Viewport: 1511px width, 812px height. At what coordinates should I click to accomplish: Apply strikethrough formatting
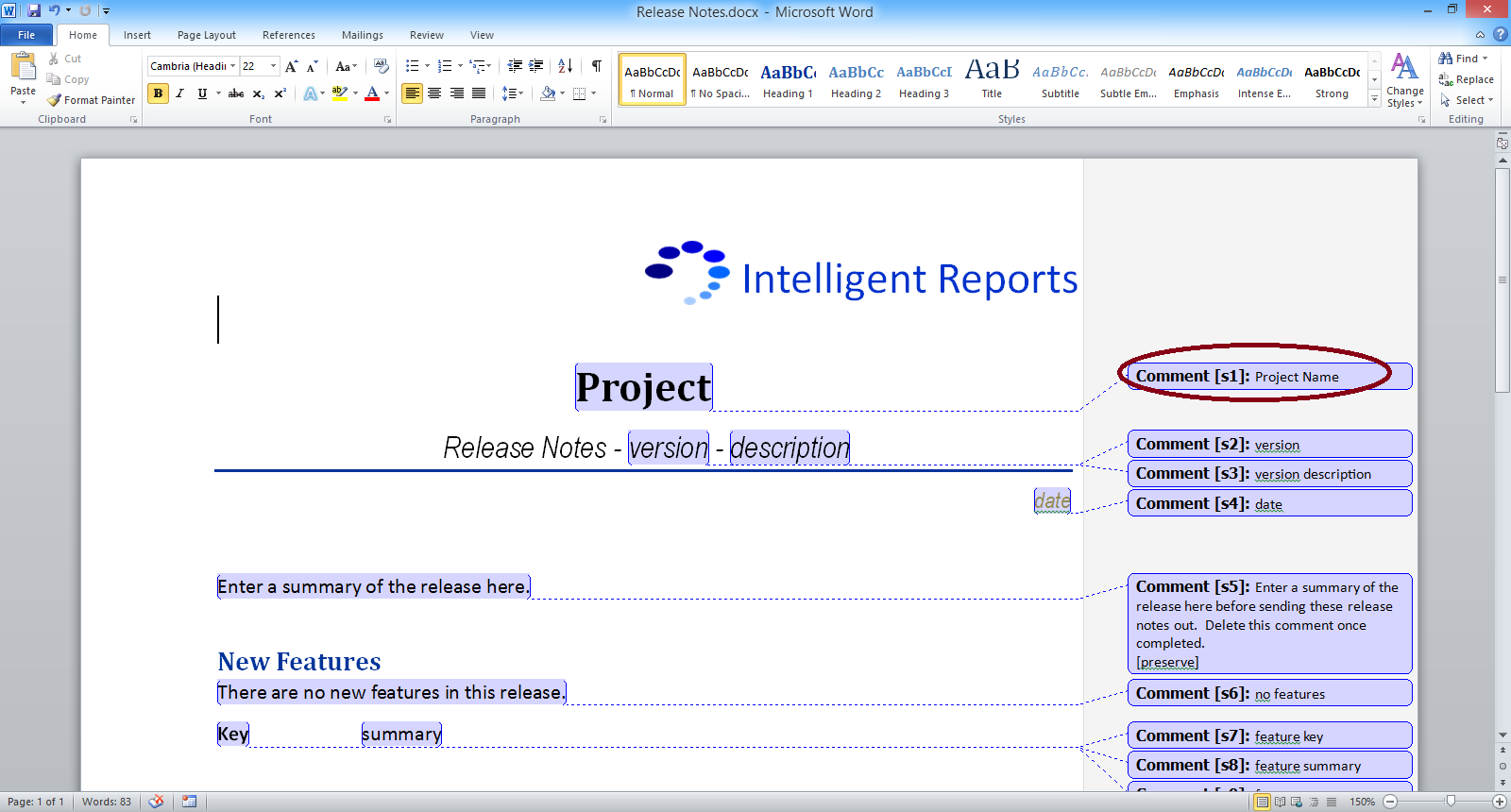[236, 93]
